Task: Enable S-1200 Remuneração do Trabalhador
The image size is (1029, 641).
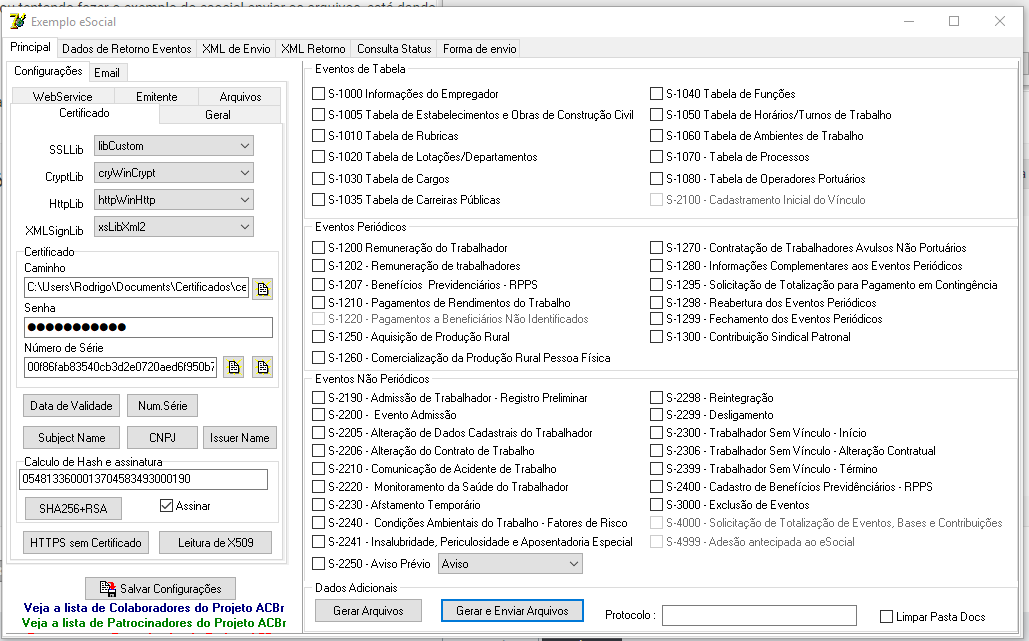Action: [x=318, y=247]
